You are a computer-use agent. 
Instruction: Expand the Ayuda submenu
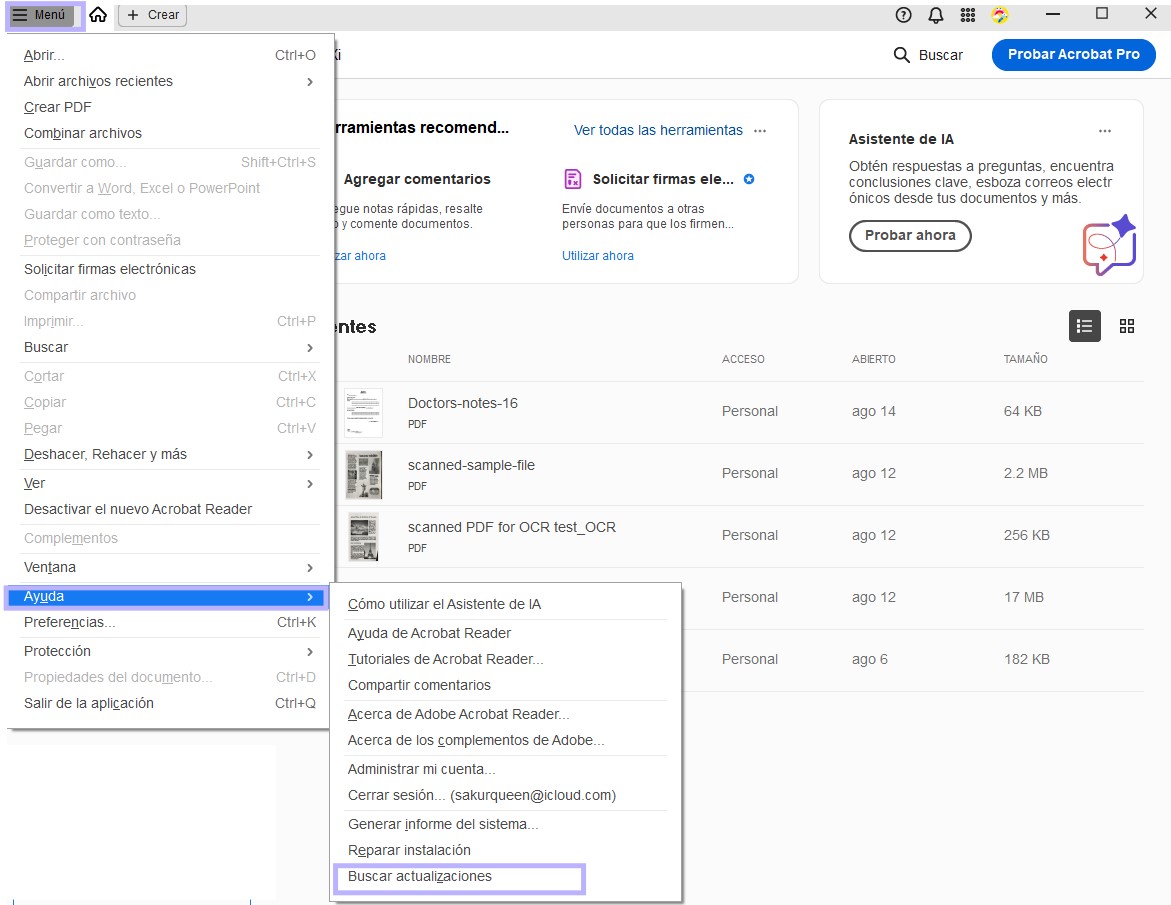point(166,597)
